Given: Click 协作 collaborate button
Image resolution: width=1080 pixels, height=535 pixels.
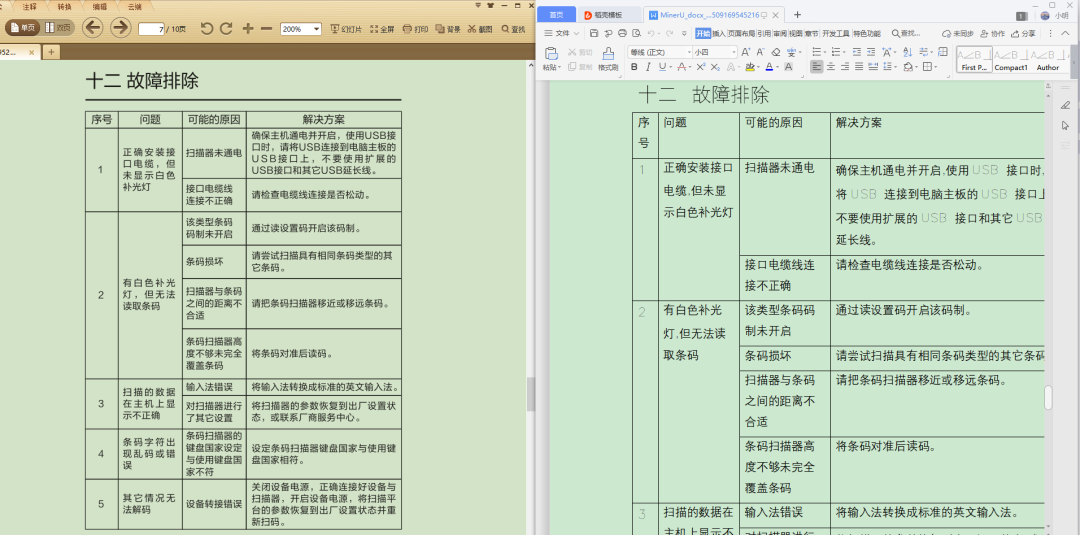Looking at the screenshot, I should (x=993, y=33).
